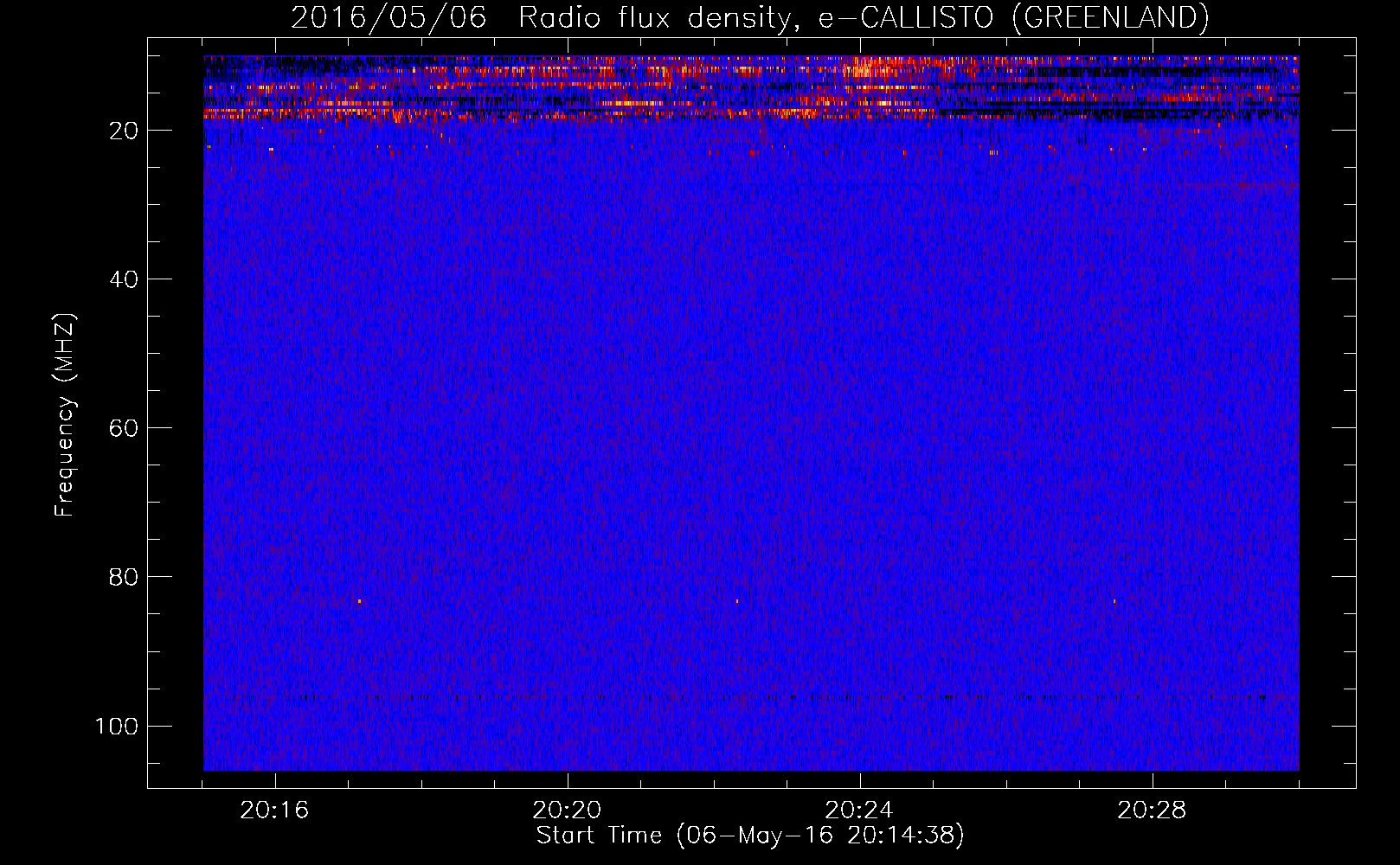Click the 40 MHz y-axis tick label
This screenshot has width=1400, height=865.
[x=124, y=279]
